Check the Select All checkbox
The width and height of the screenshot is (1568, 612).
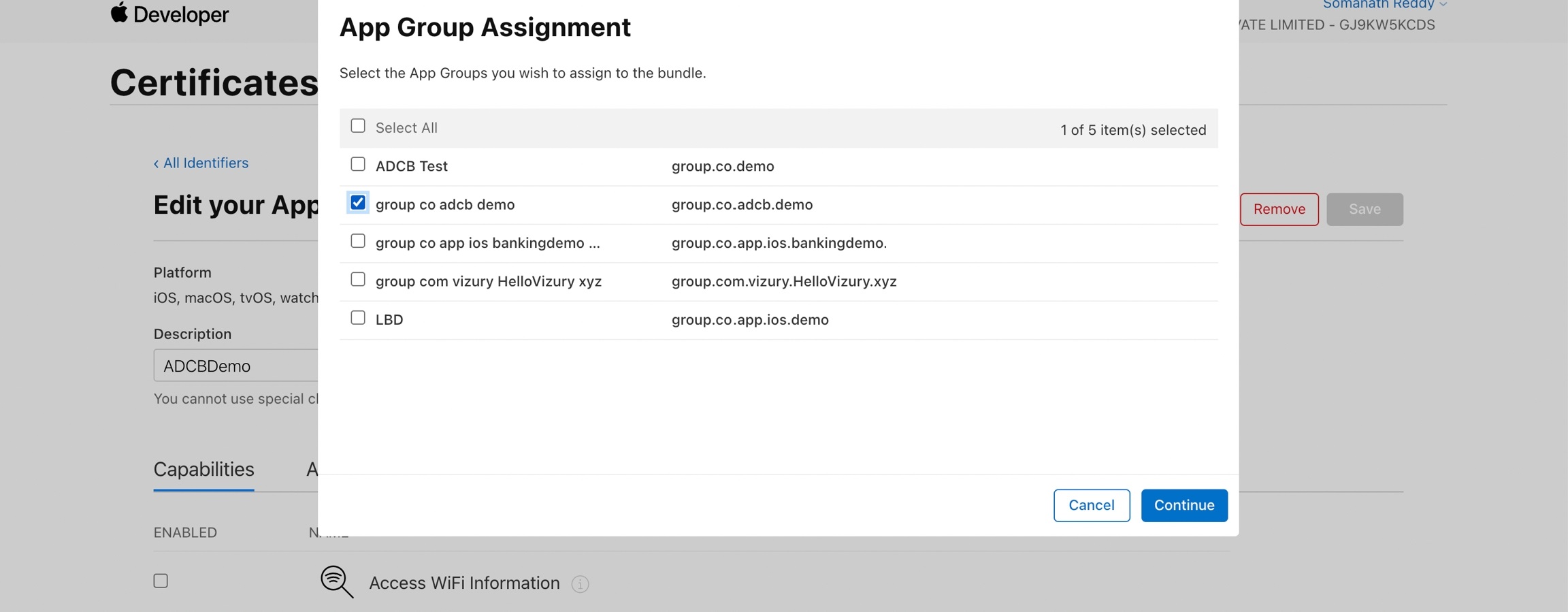pos(358,126)
